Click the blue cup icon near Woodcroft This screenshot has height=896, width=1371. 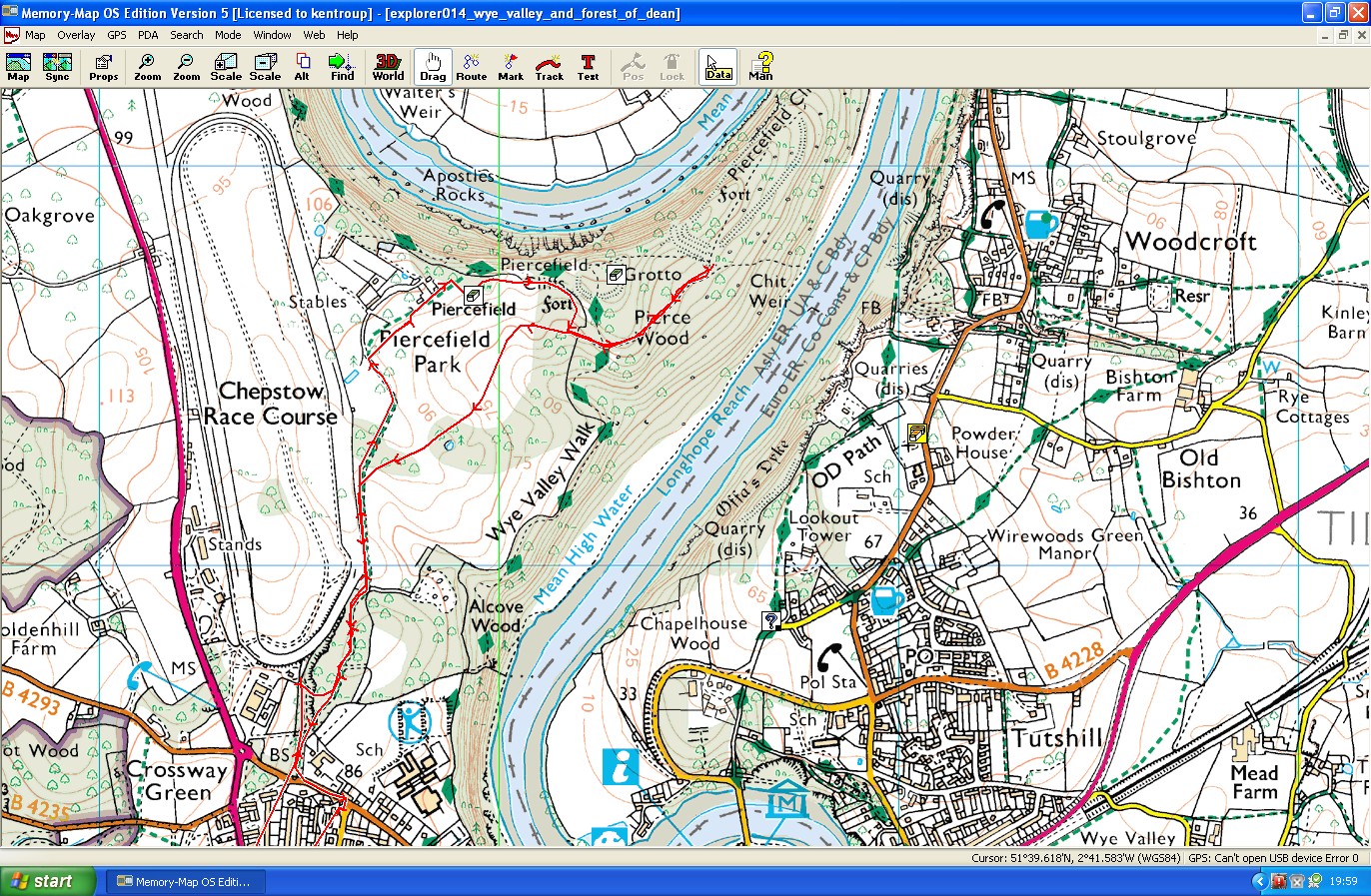pos(1040,223)
